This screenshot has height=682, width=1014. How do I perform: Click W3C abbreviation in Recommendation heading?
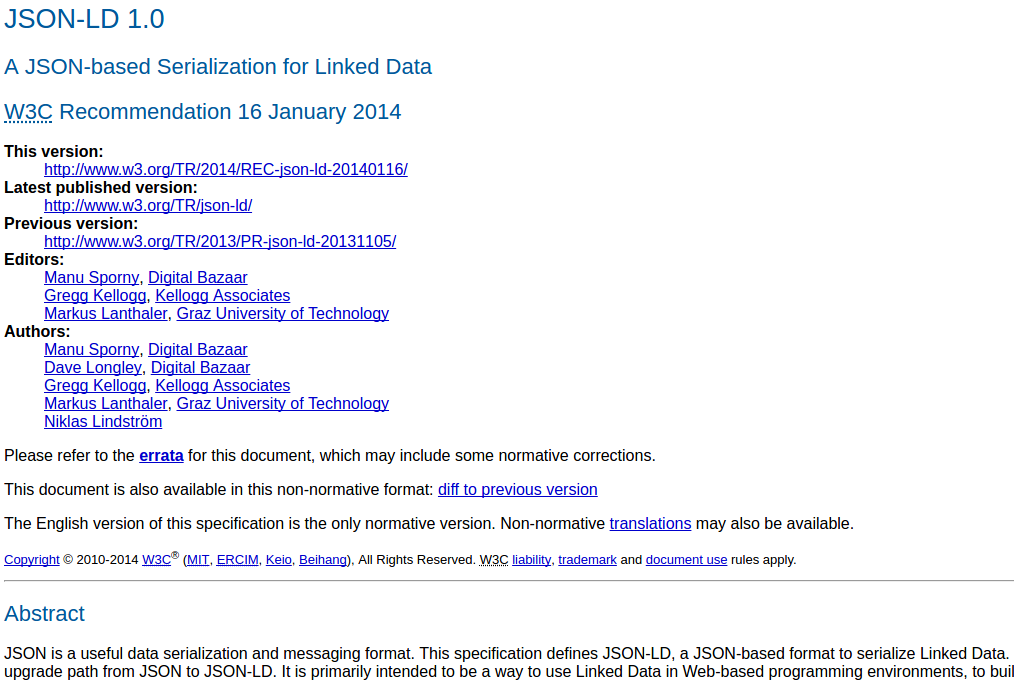(28, 112)
